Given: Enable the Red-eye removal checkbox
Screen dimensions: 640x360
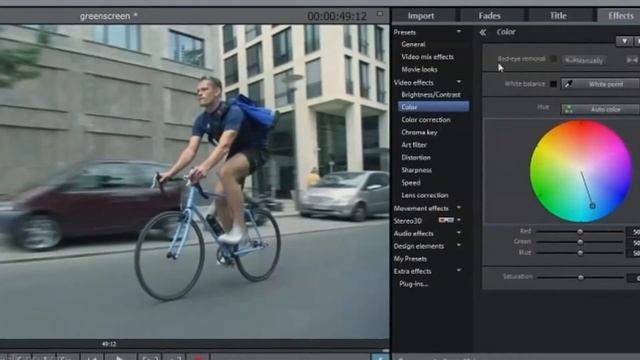Looking at the screenshot, I should [553, 59].
